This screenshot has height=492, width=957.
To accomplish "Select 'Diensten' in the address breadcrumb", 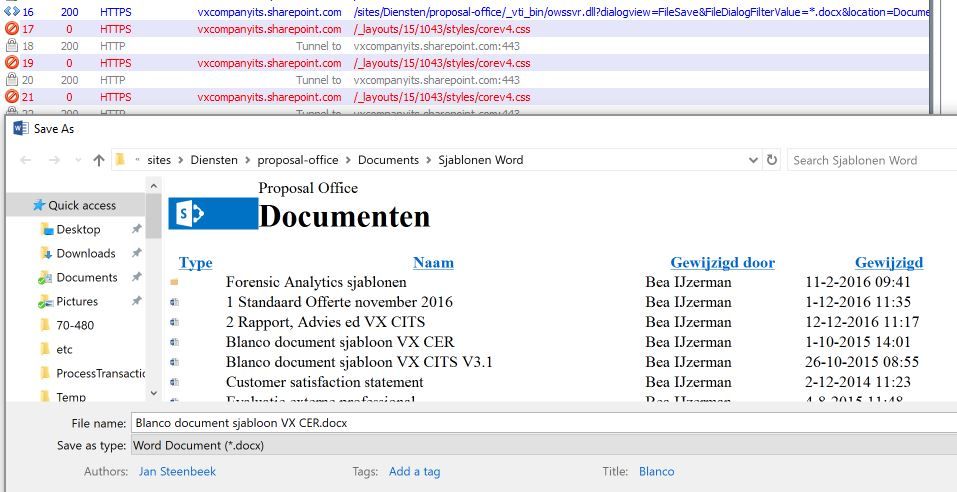I will (214, 160).
